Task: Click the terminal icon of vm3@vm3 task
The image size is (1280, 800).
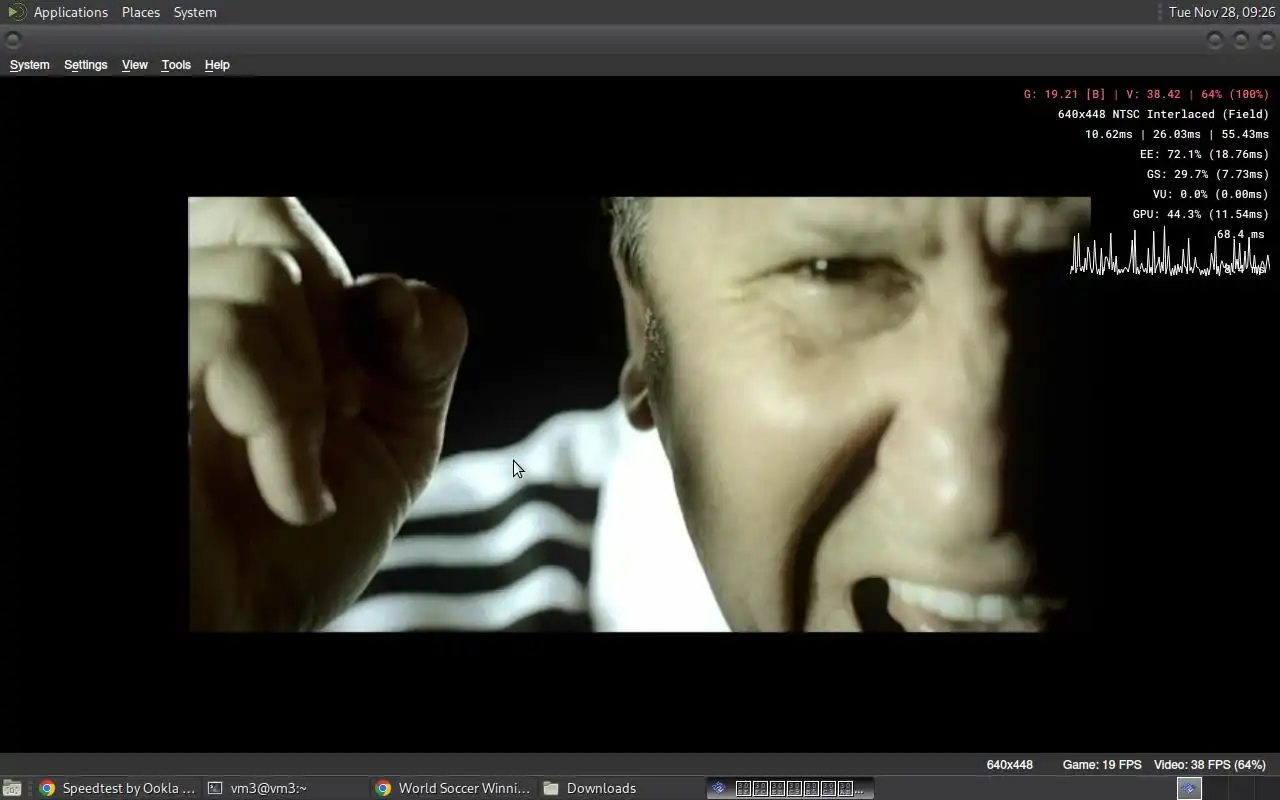Action: (215, 788)
